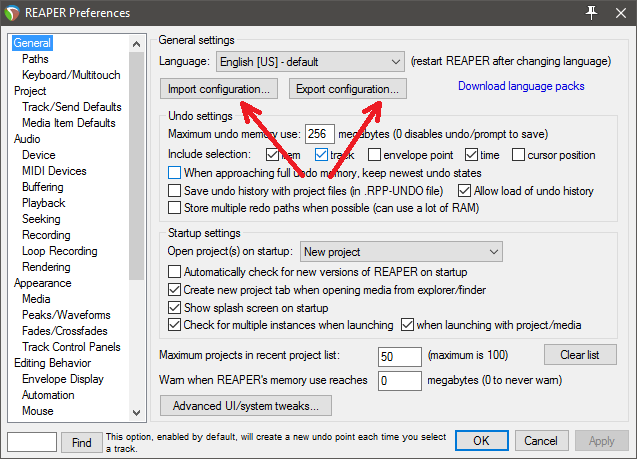637x459 pixels.
Task: Close the REAPER Preferences dialog
Action: tap(620, 13)
